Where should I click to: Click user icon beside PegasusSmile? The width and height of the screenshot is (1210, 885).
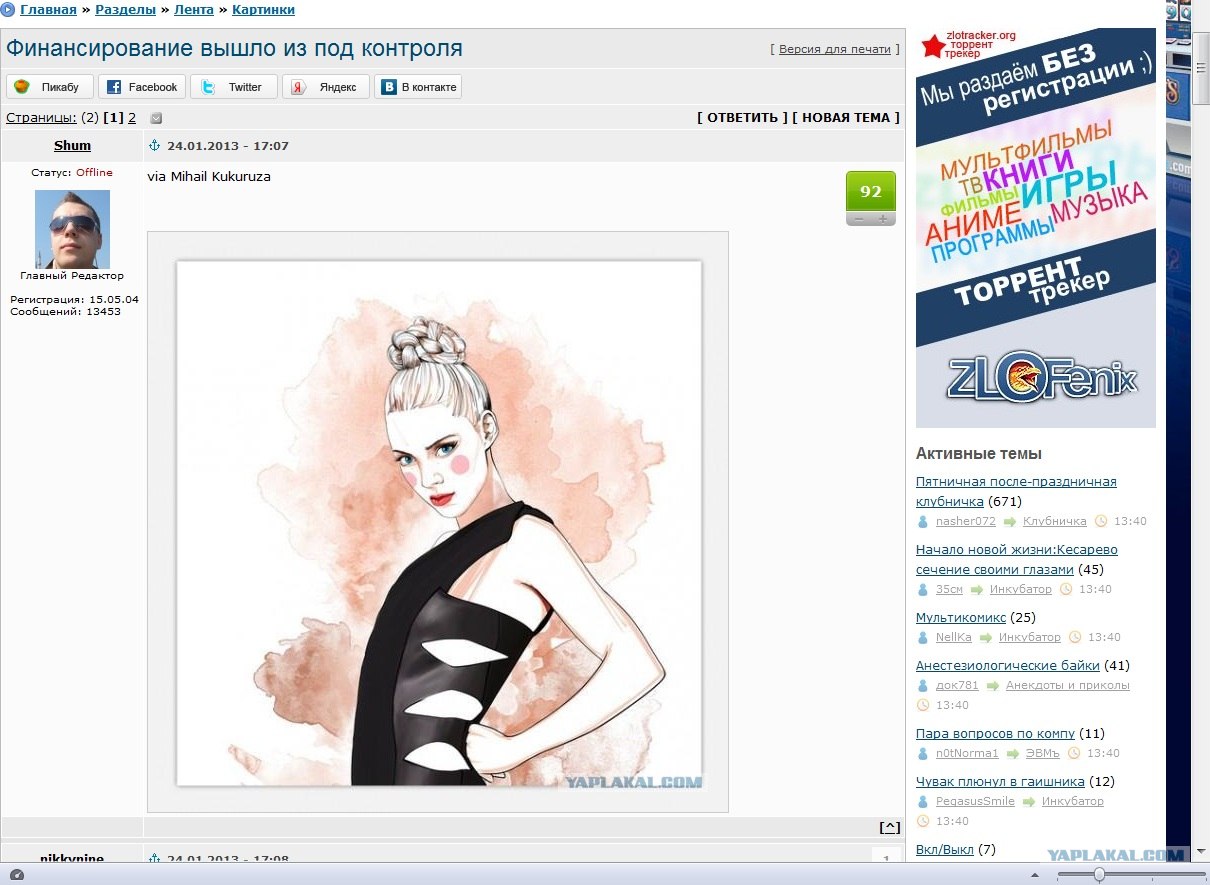pos(923,801)
